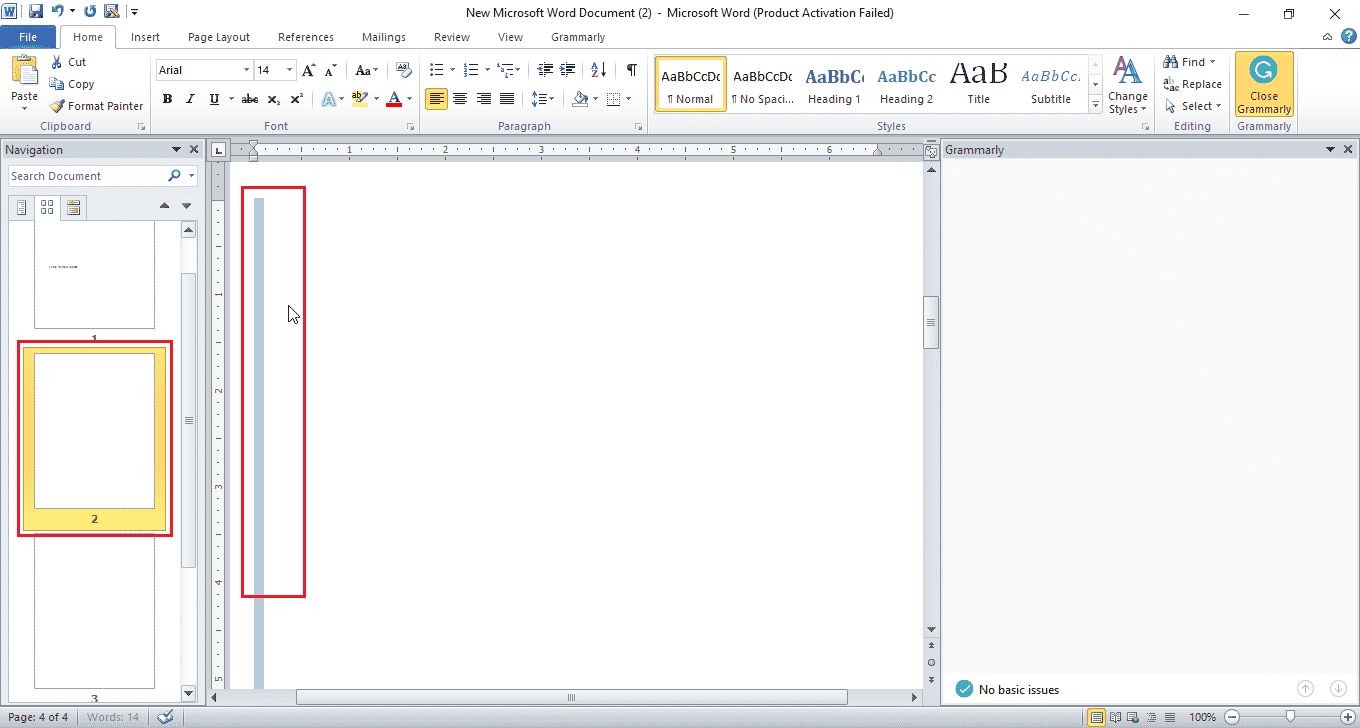This screenshot has height=728, width=1360.
Task: Click the Cut scissors icon
Action: [56, 62]
